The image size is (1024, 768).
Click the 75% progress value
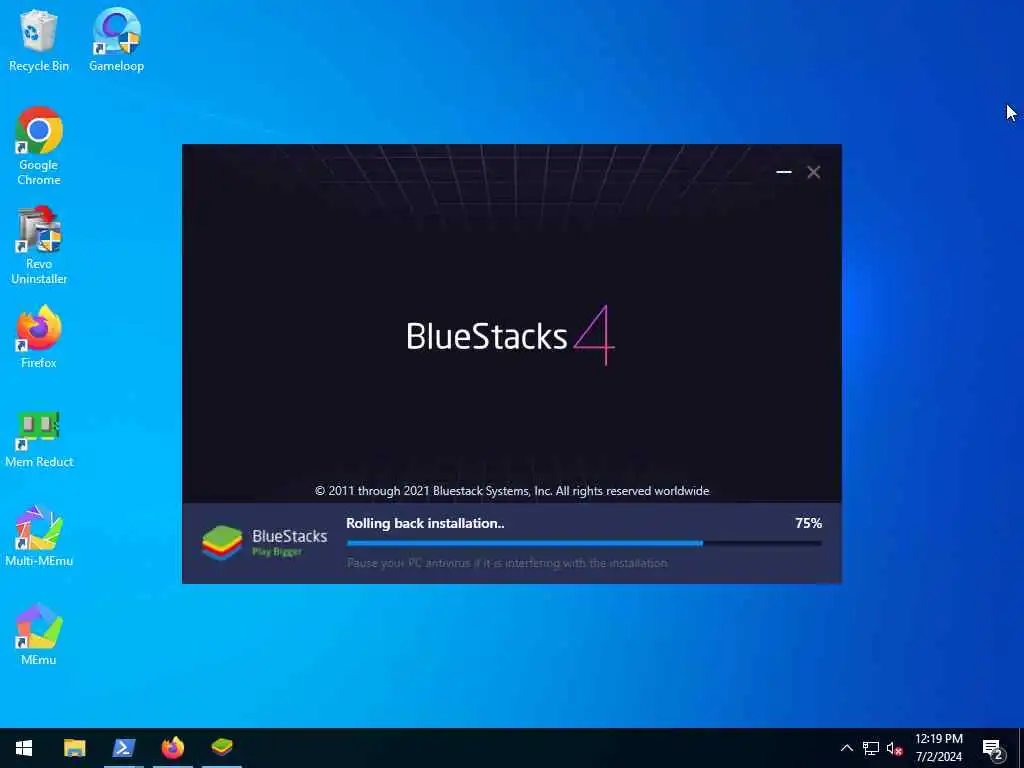coord(808,523)
